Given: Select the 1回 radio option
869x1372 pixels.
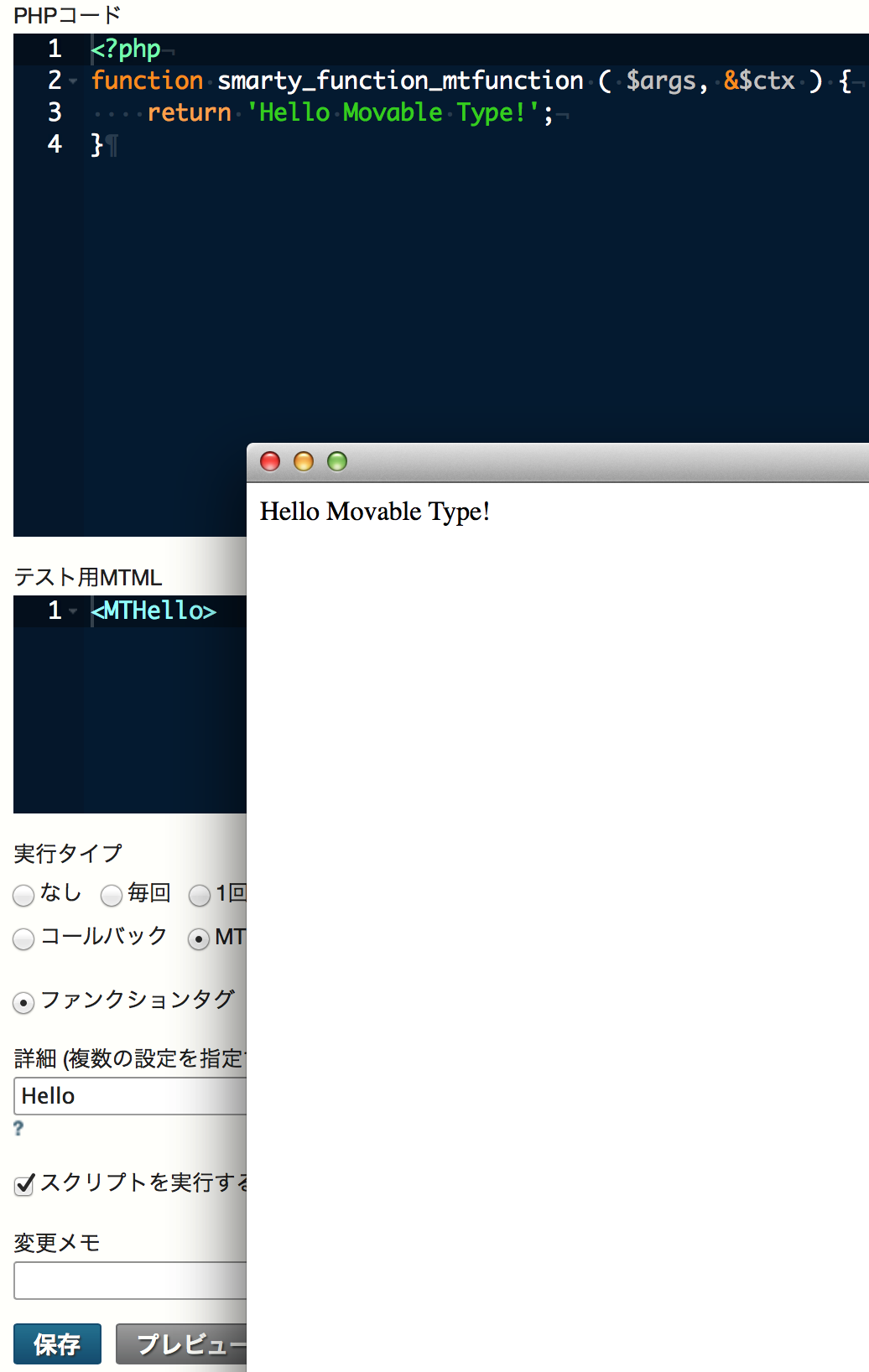Looking at the screenshot, I should click(200, 896).
